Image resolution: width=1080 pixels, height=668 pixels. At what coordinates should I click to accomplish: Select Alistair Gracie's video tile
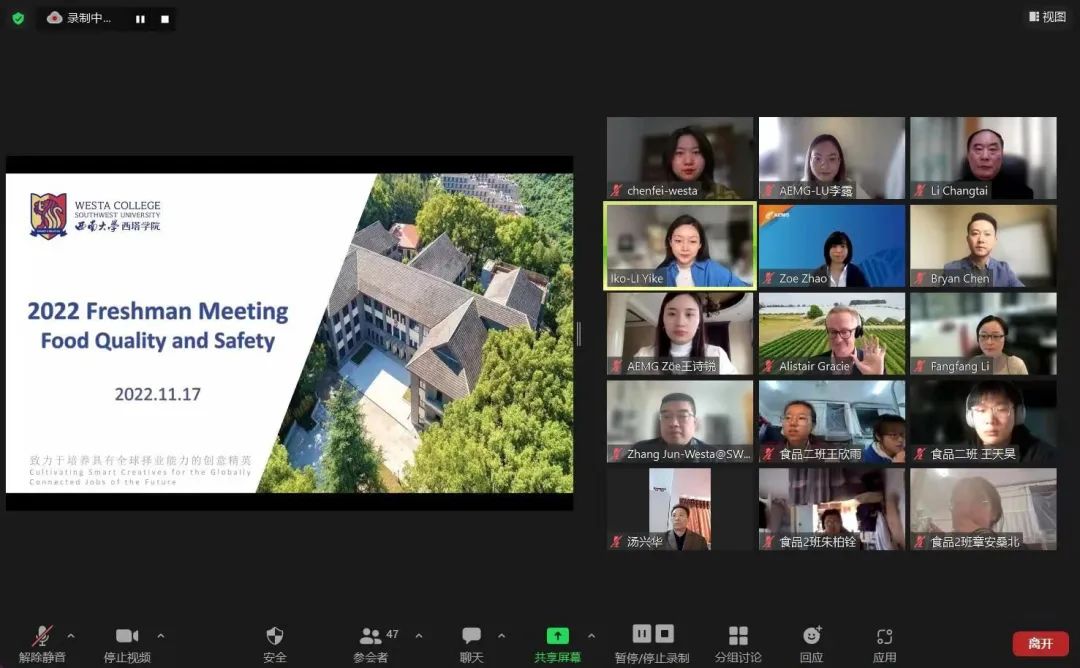click(832, 333)
